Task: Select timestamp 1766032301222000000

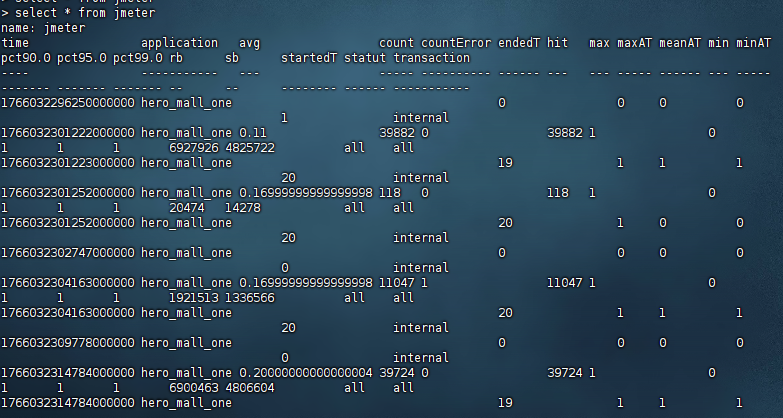Action: point(67,133)
